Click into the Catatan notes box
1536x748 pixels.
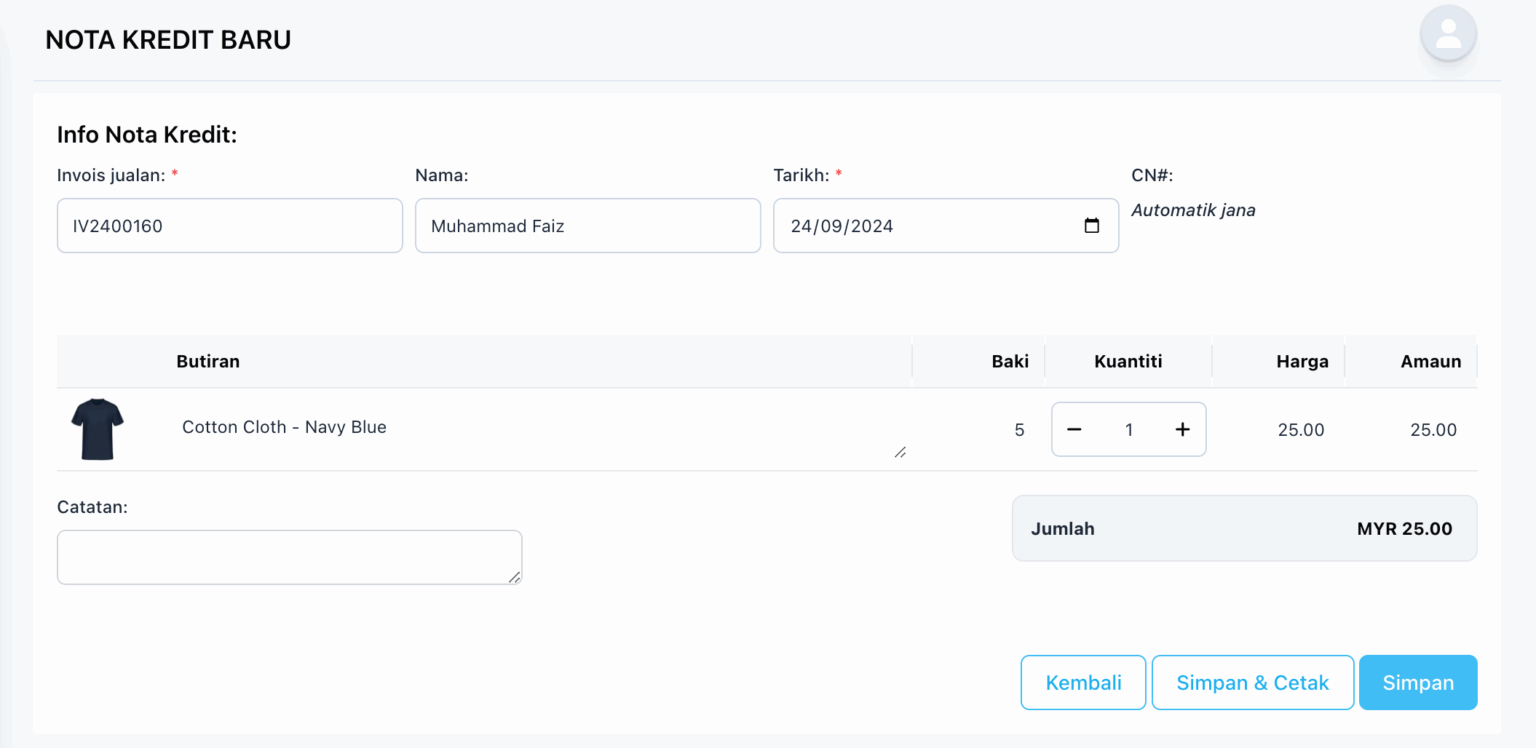click(288, 557)
